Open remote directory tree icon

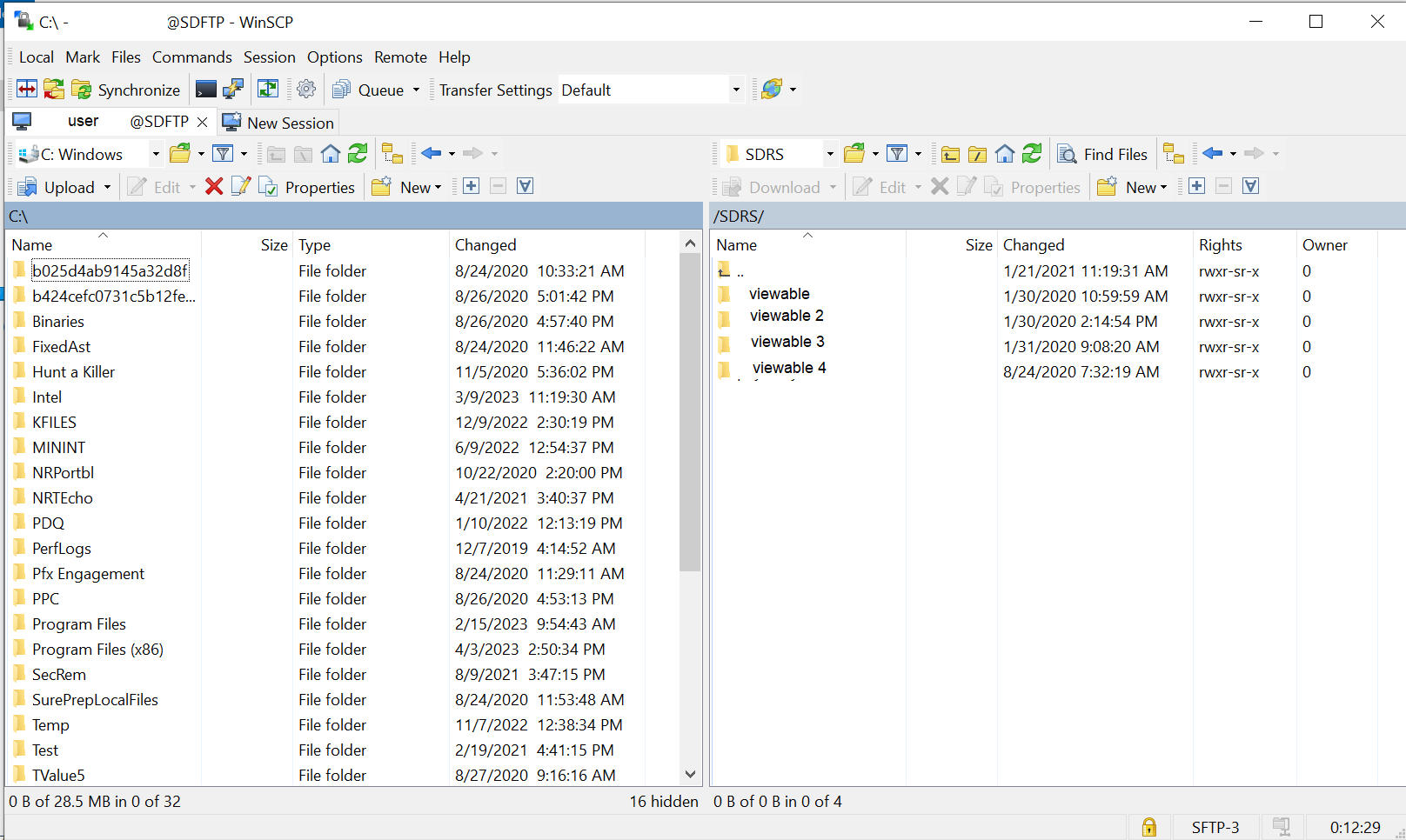pyautogui.click(x=1174, y=154)
